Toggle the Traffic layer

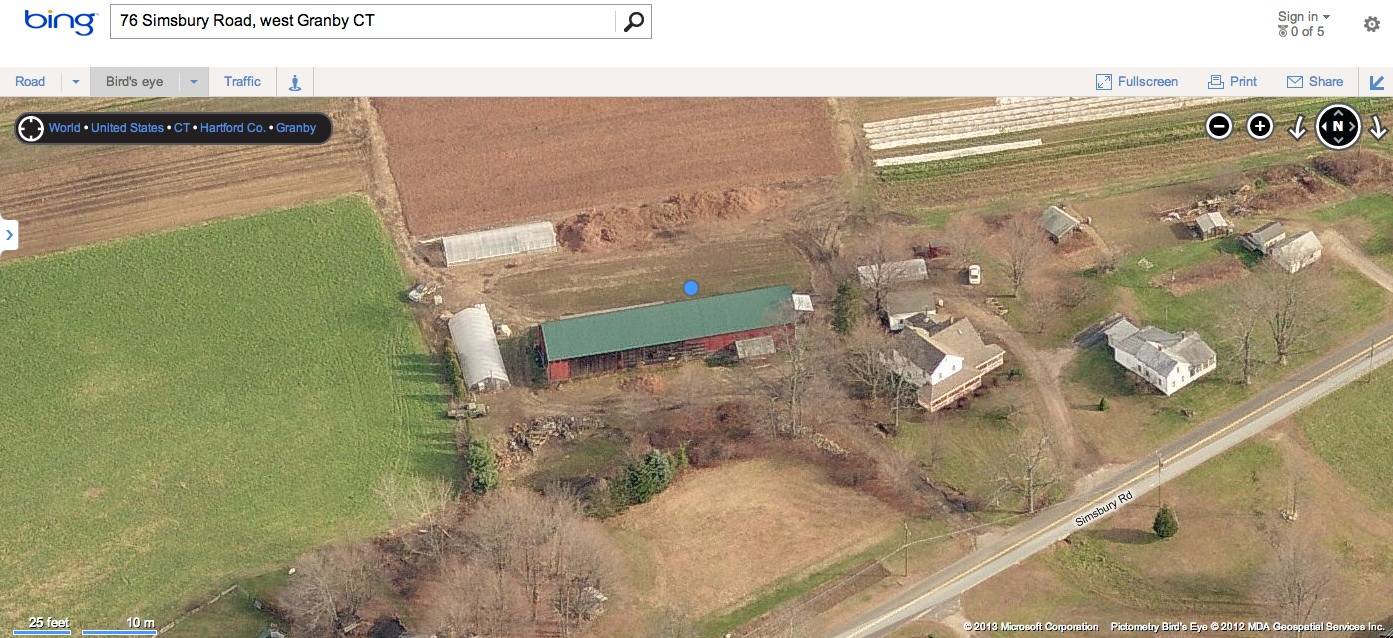pyautogui.click(x=242, y=82)
